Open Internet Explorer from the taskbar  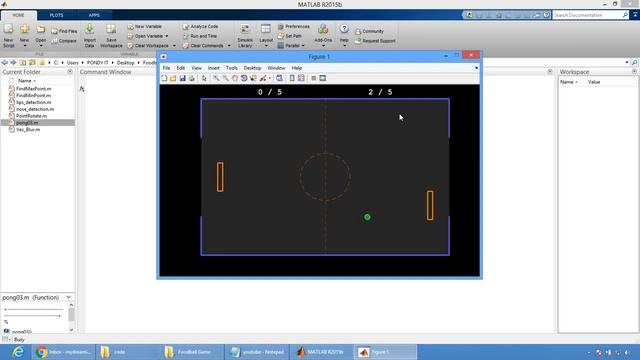(x=18, y=352)
